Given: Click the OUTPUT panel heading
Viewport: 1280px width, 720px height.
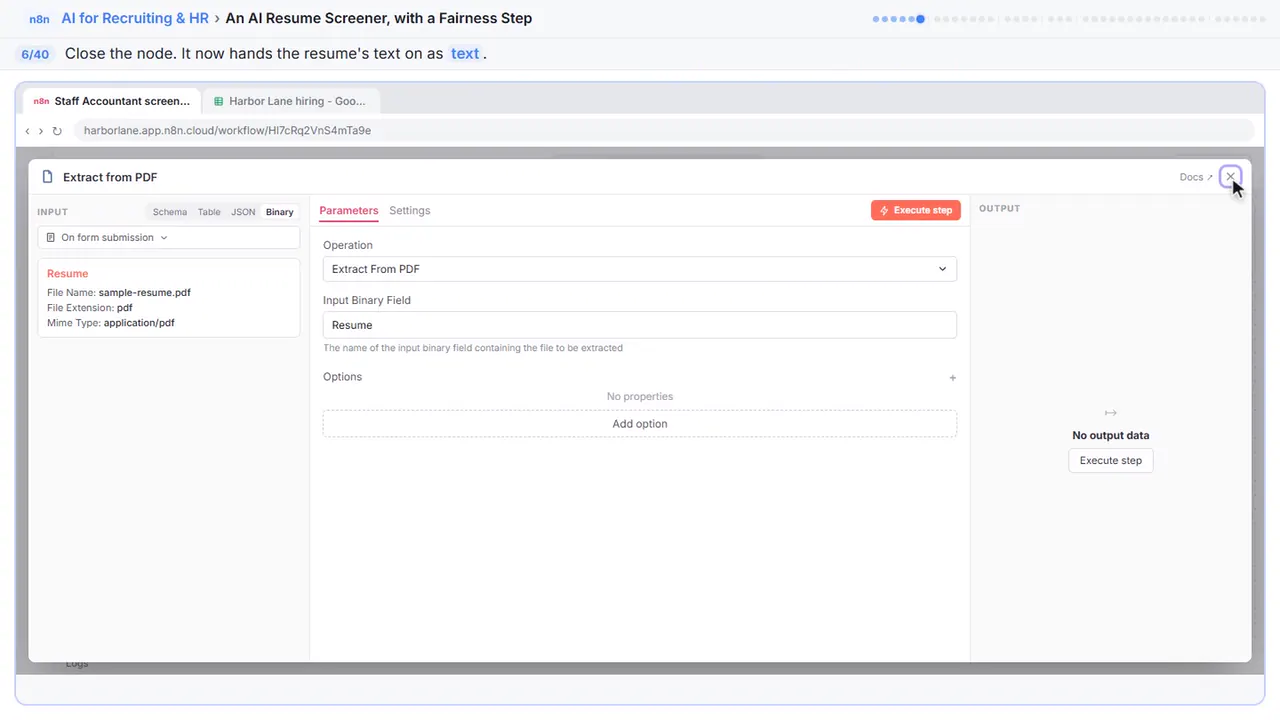Looking at the screenshot, I should [1000, 209].
